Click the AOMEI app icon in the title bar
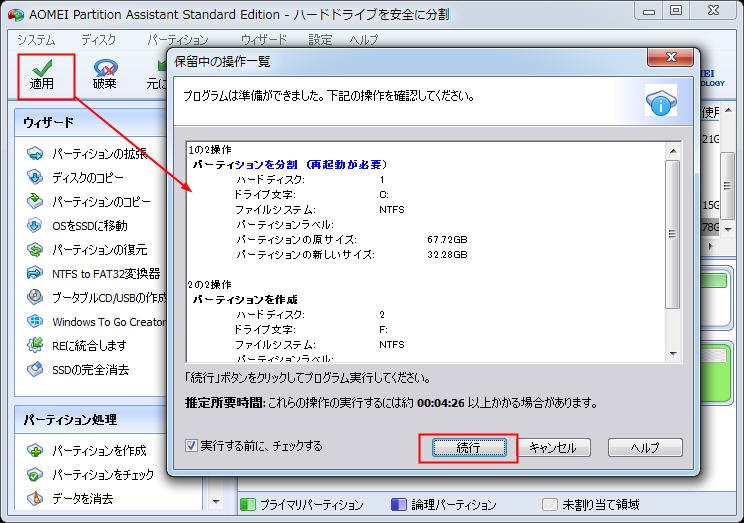This screenshot has height=523, width=744. 16,15
